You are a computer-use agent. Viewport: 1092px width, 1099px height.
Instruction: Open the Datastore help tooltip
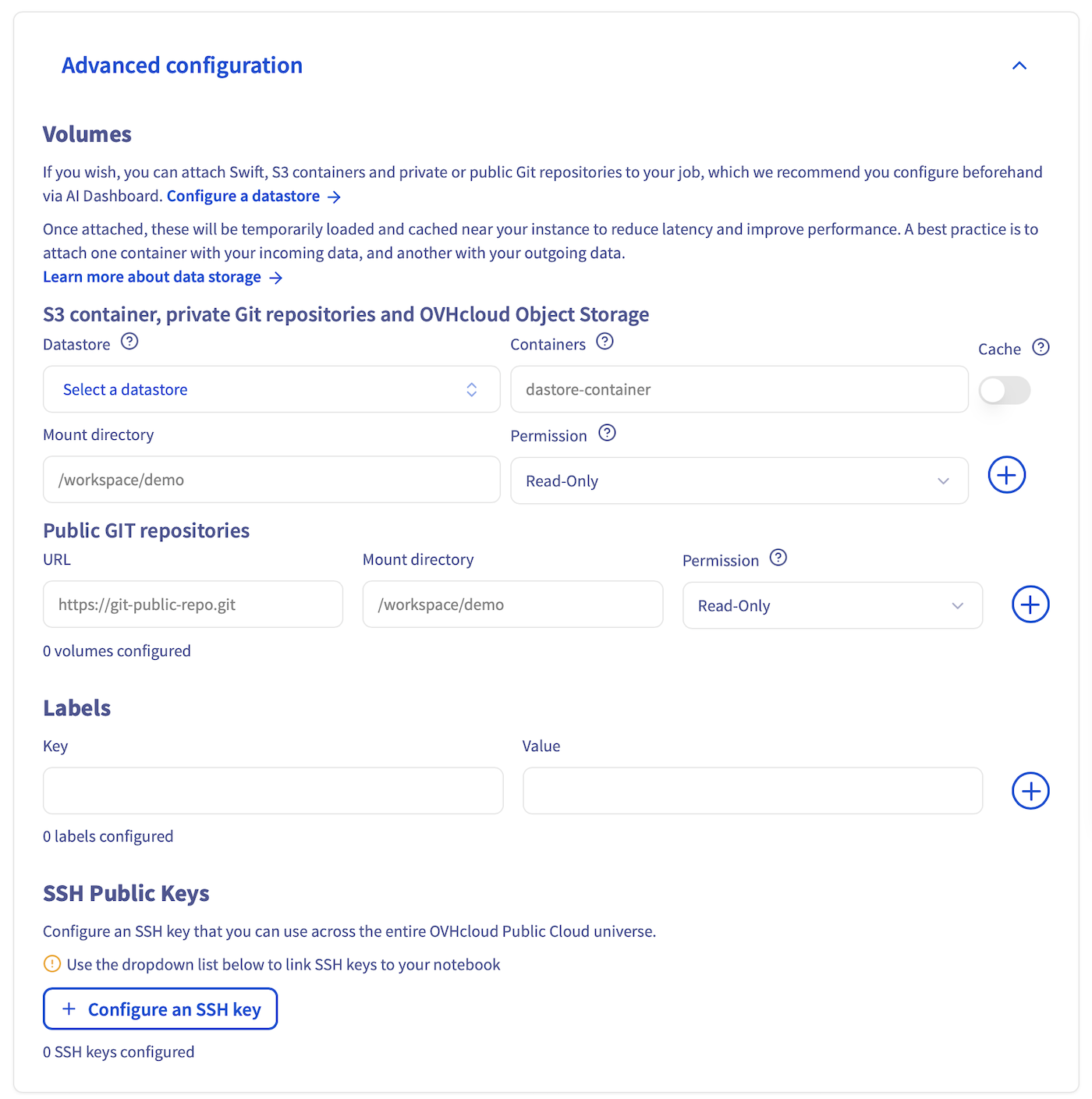[x=129, y=342]
